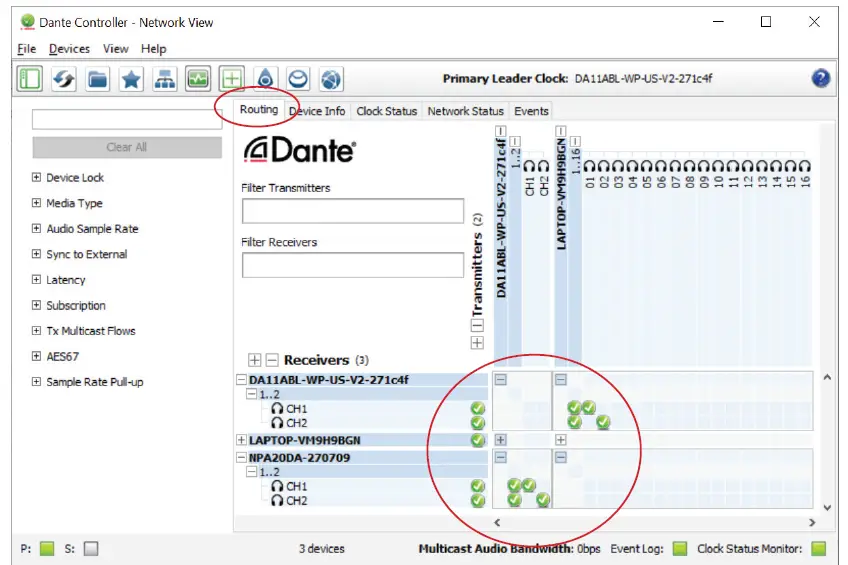The image size is (848, 565).
Task: Open the network hierarchy toolbar icon
Action: coord(164,79)
